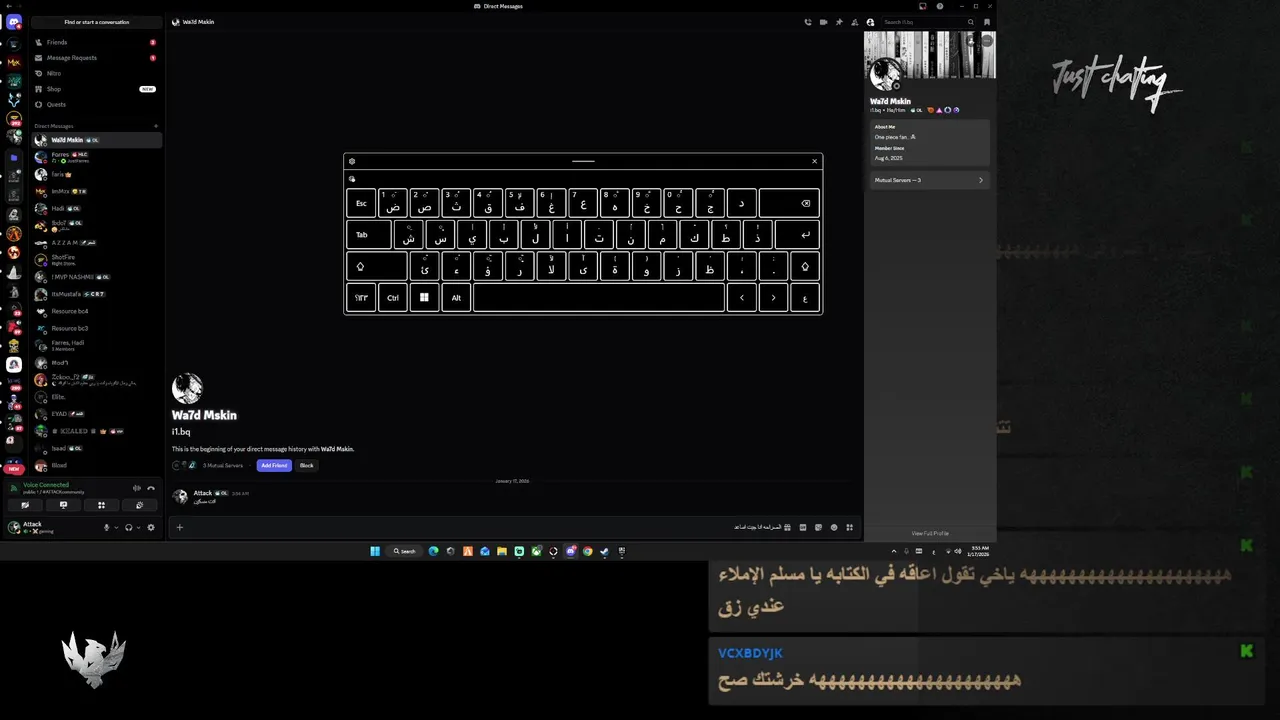Viewport: 1280px width, 720px height.
Task: Start a voice call with Wa7d Mskin
Action: click(808, 22)
